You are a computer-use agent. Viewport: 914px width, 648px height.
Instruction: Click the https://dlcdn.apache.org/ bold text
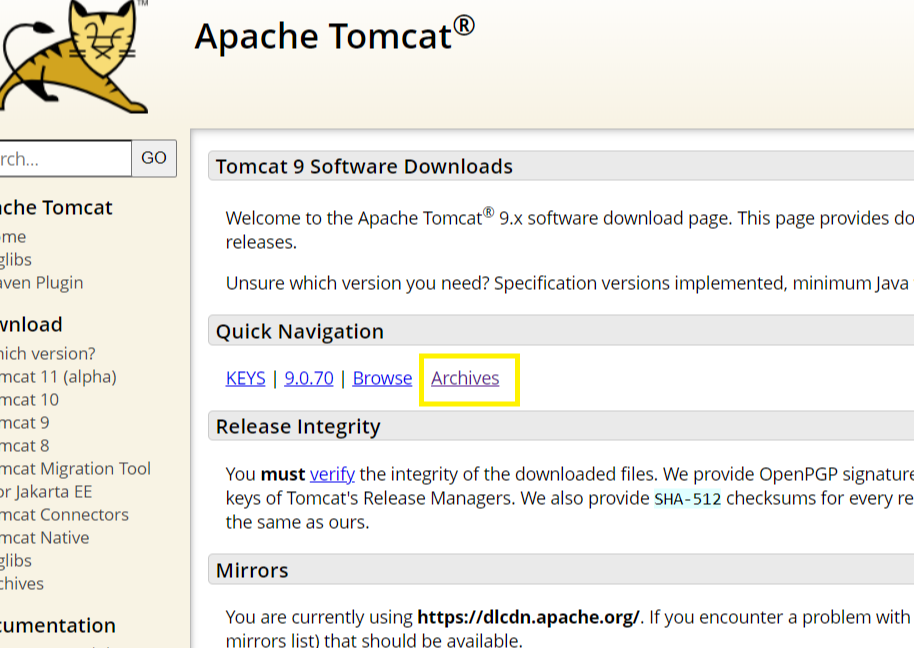(x=528, y=617)
